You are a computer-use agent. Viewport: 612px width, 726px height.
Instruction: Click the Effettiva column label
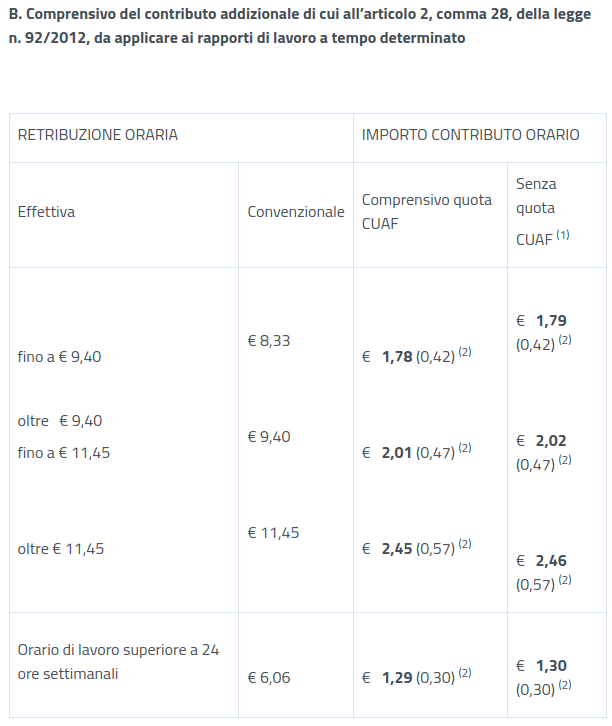tap(46, 212)
